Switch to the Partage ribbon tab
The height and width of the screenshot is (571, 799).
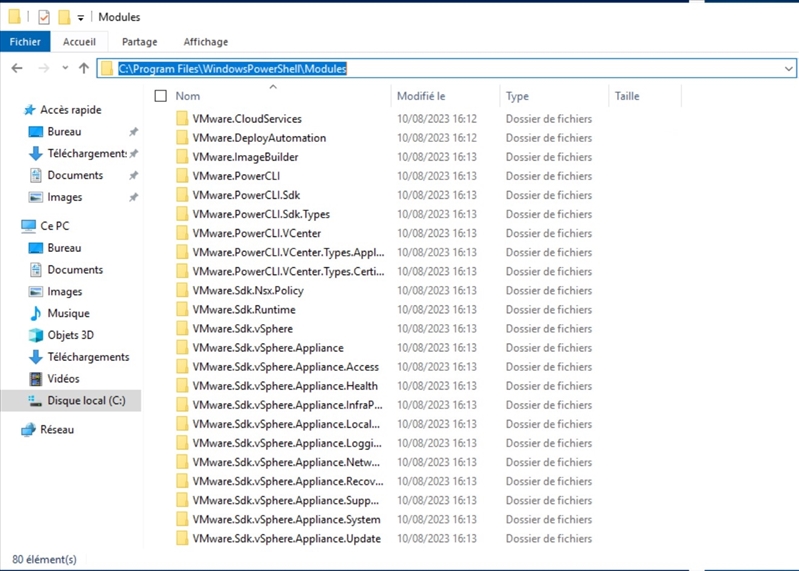pos(139,42)
